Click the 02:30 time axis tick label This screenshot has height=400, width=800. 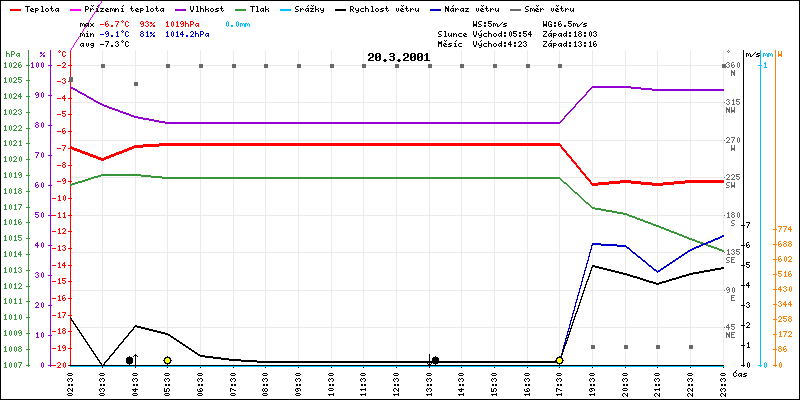[x=70, y=382]
